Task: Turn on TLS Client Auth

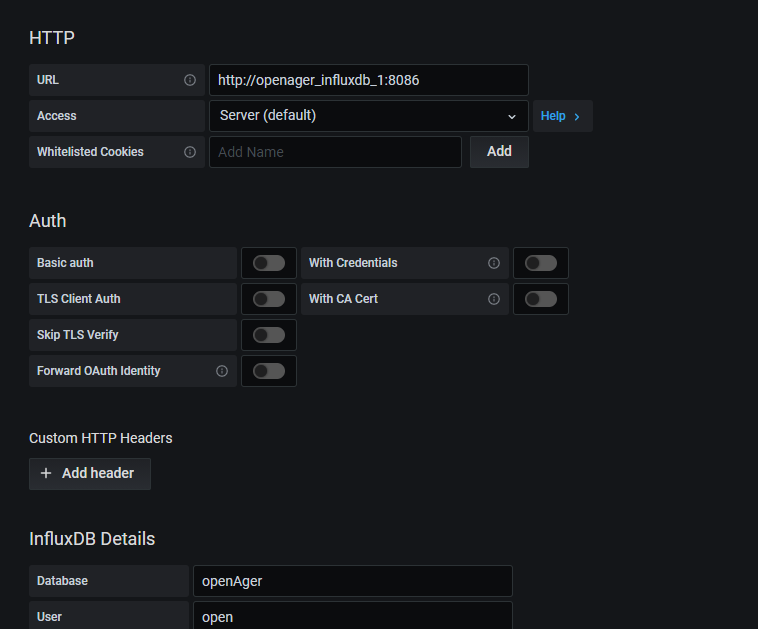Action: (x=268, y=299)
